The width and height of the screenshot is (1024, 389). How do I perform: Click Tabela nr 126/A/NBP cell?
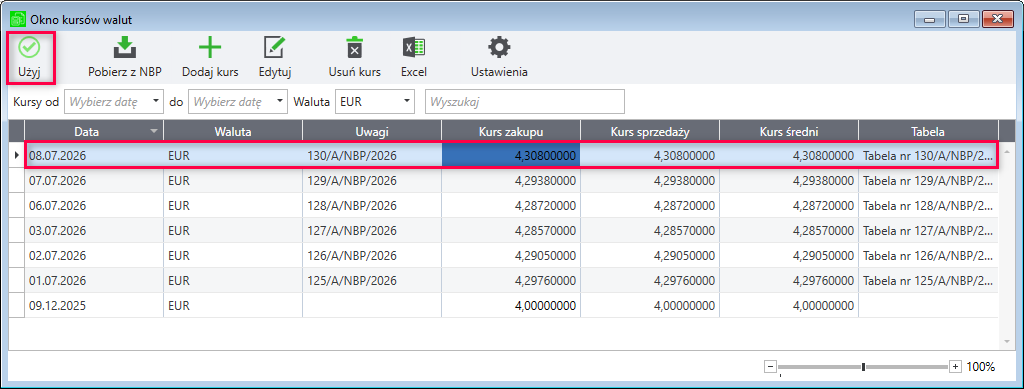[x=928, y=255]
